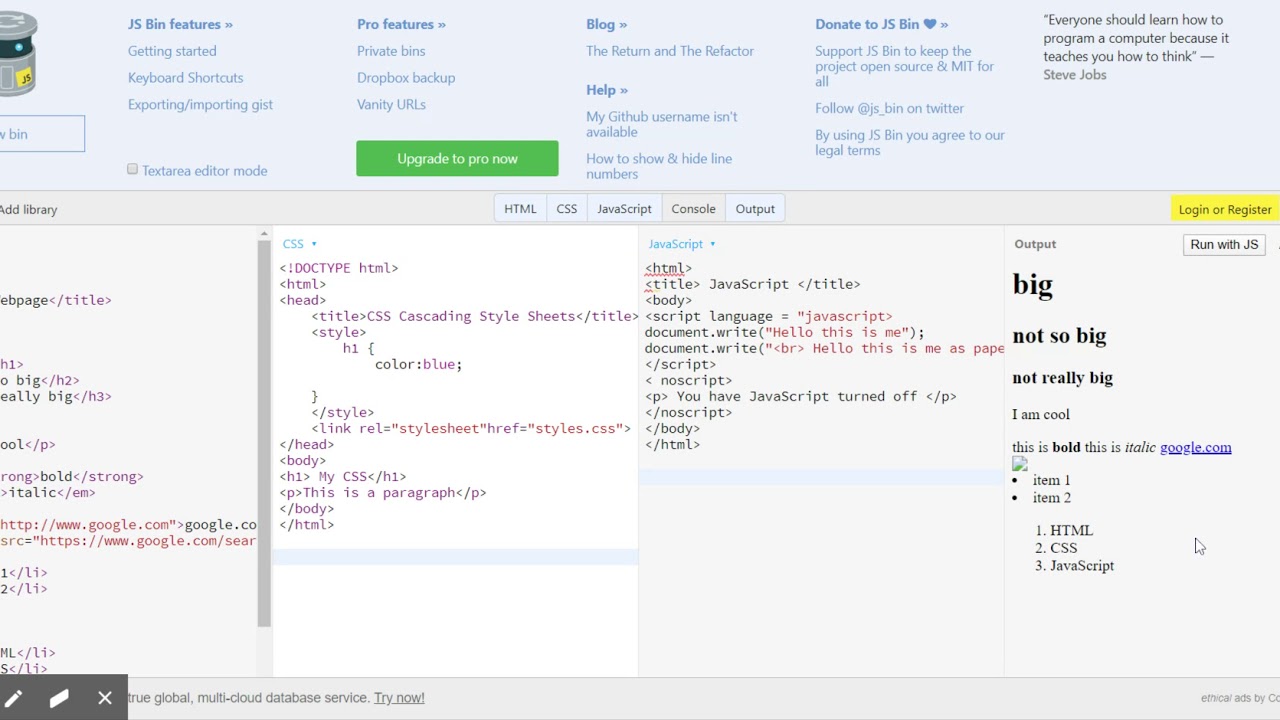Toggle the Output panel tab

tap(755, 209)
